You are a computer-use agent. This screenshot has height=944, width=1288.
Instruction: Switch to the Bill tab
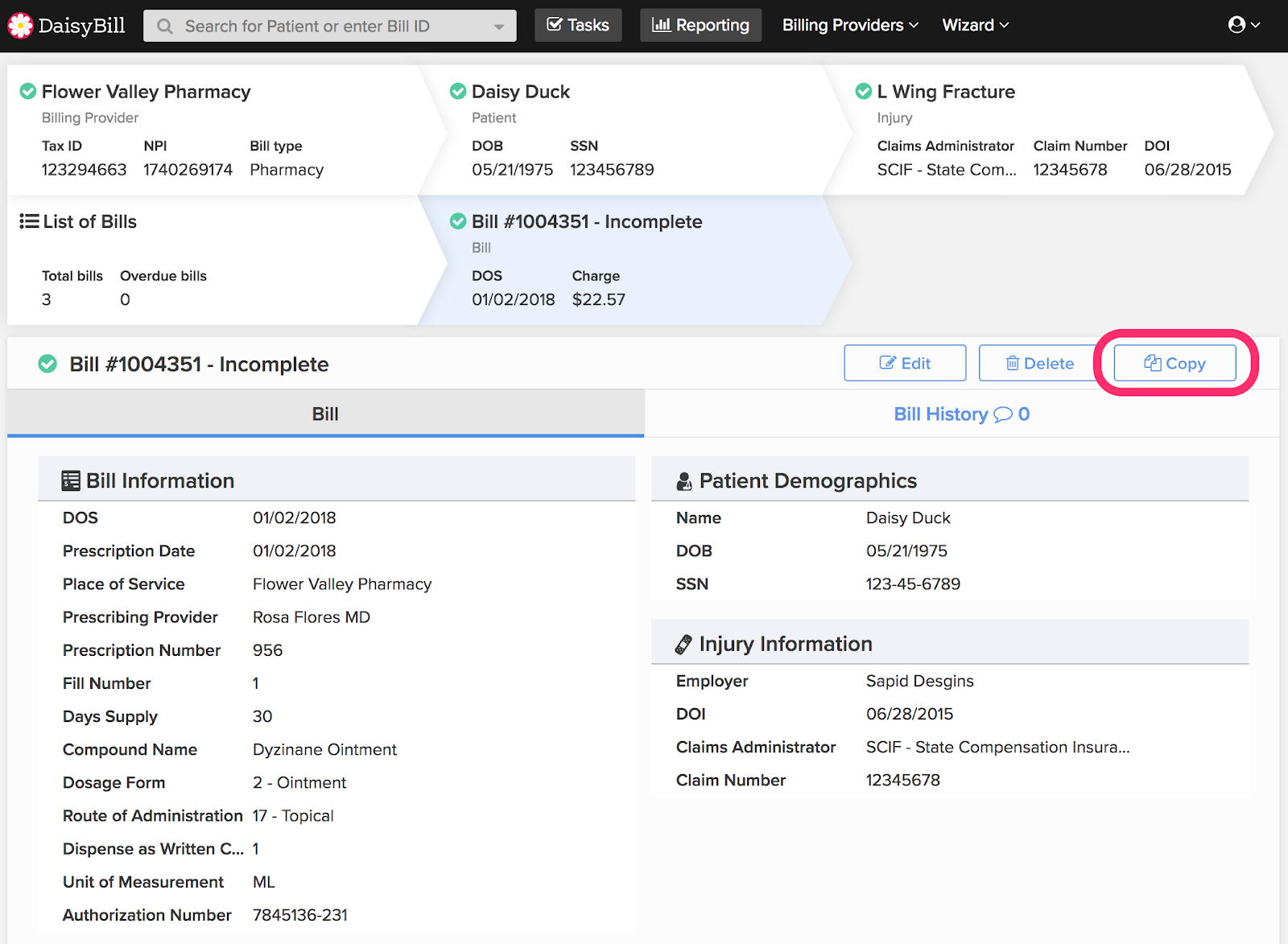point(325,414)
